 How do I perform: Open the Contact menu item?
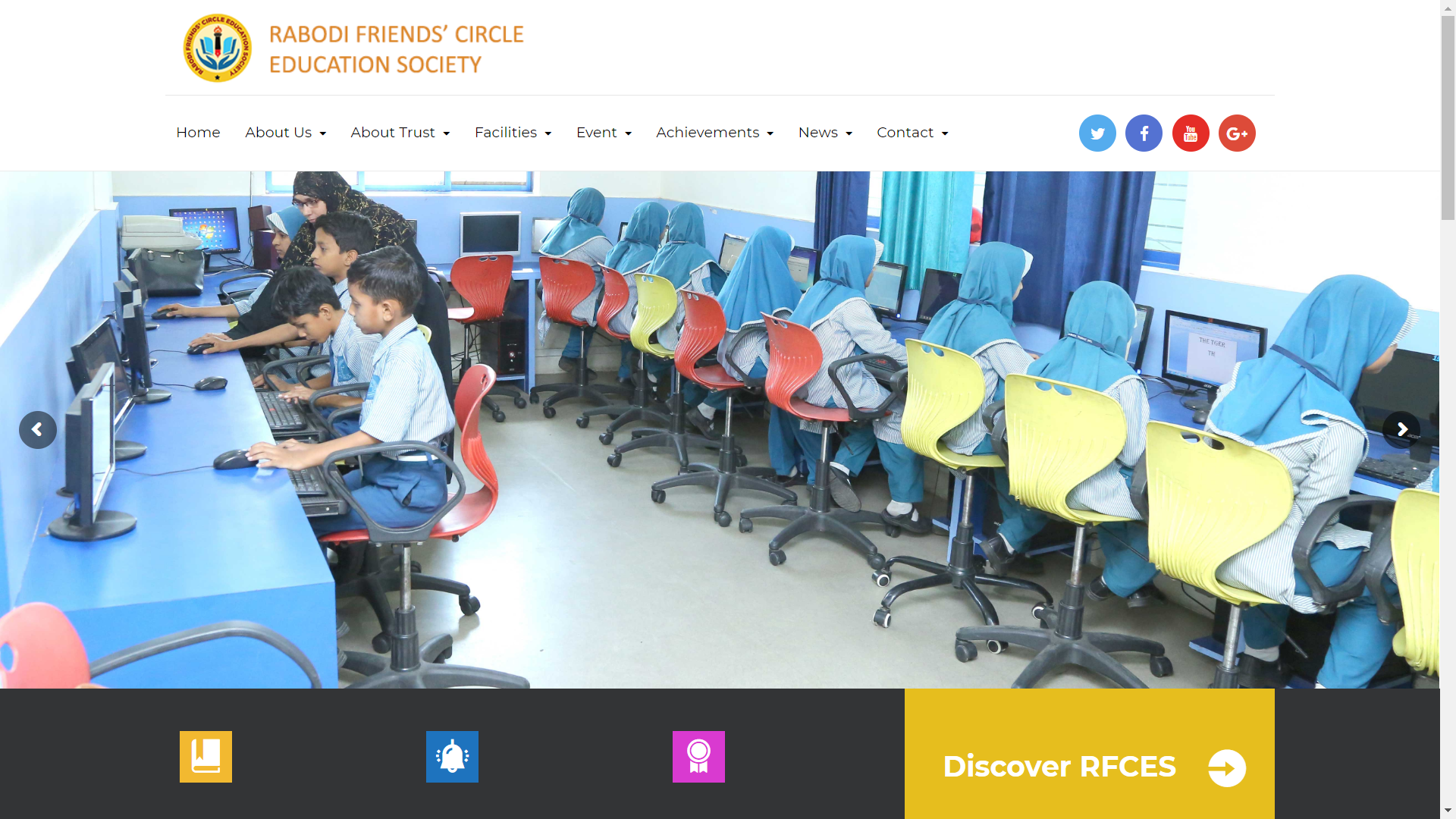pos(912,133)
